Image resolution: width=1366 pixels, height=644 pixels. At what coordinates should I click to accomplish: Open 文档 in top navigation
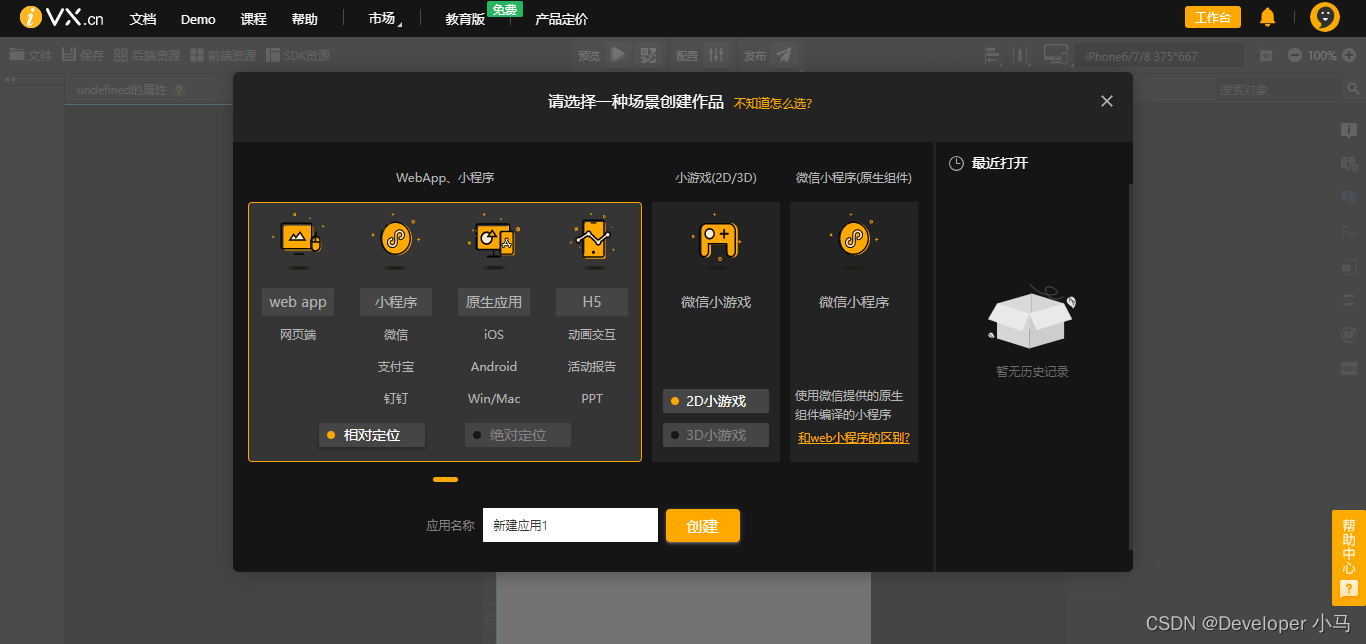tap(143, 19)
